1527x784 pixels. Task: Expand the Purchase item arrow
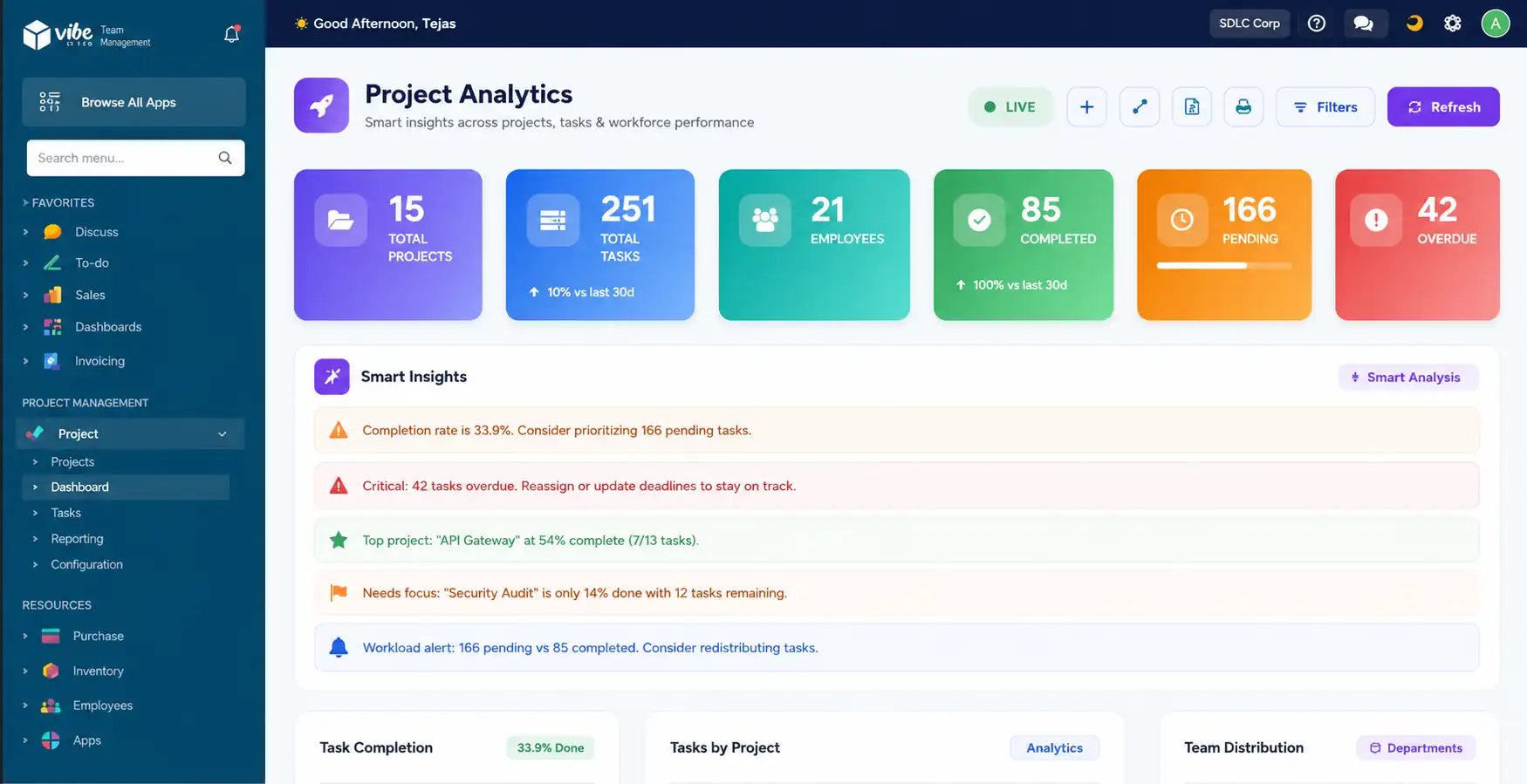coord(25,636)
